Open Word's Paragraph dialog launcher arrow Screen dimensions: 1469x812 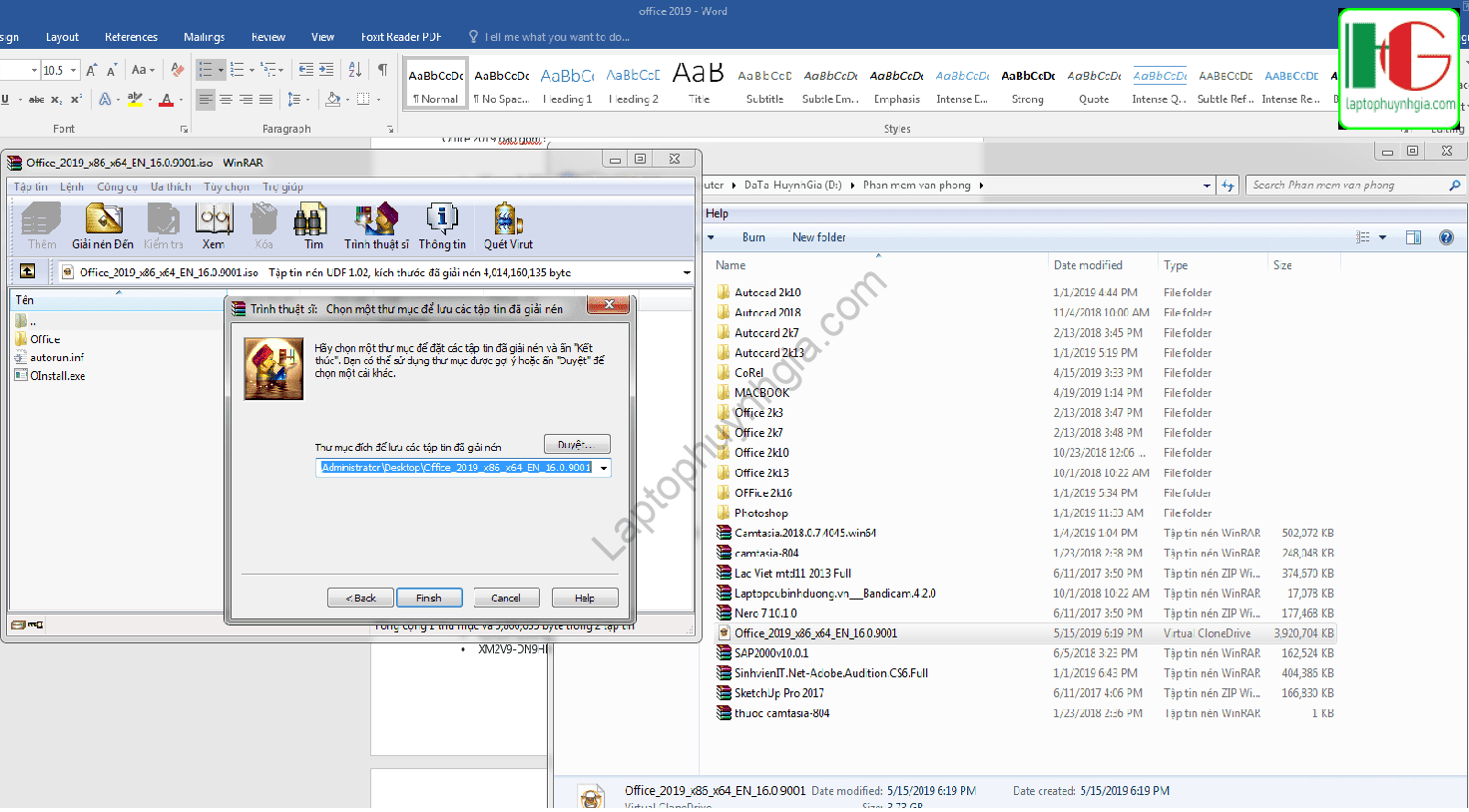(389, 130)
